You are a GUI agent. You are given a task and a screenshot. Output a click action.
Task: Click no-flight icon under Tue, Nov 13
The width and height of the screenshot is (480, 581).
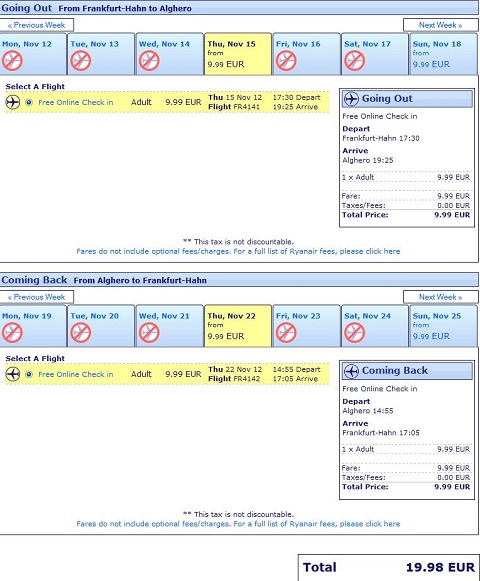81,61
